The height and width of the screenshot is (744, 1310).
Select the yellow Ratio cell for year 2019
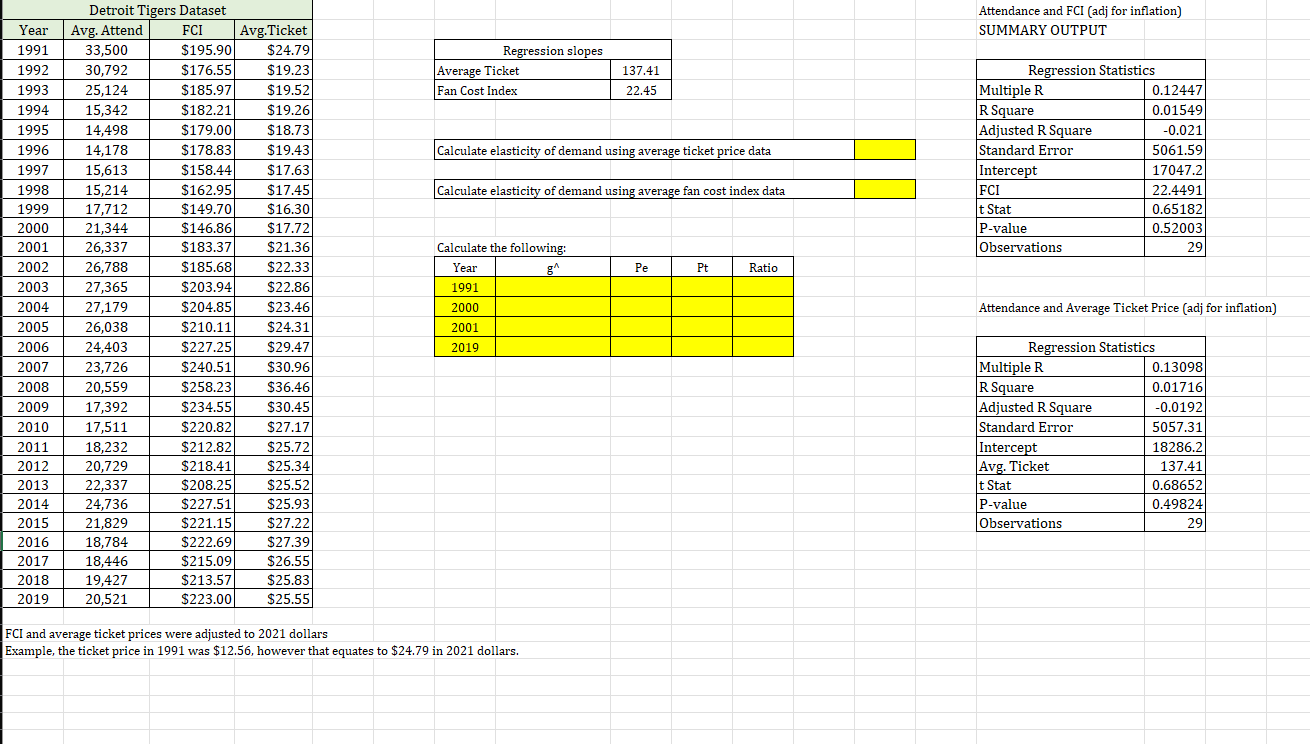click(x=762, y=347)
